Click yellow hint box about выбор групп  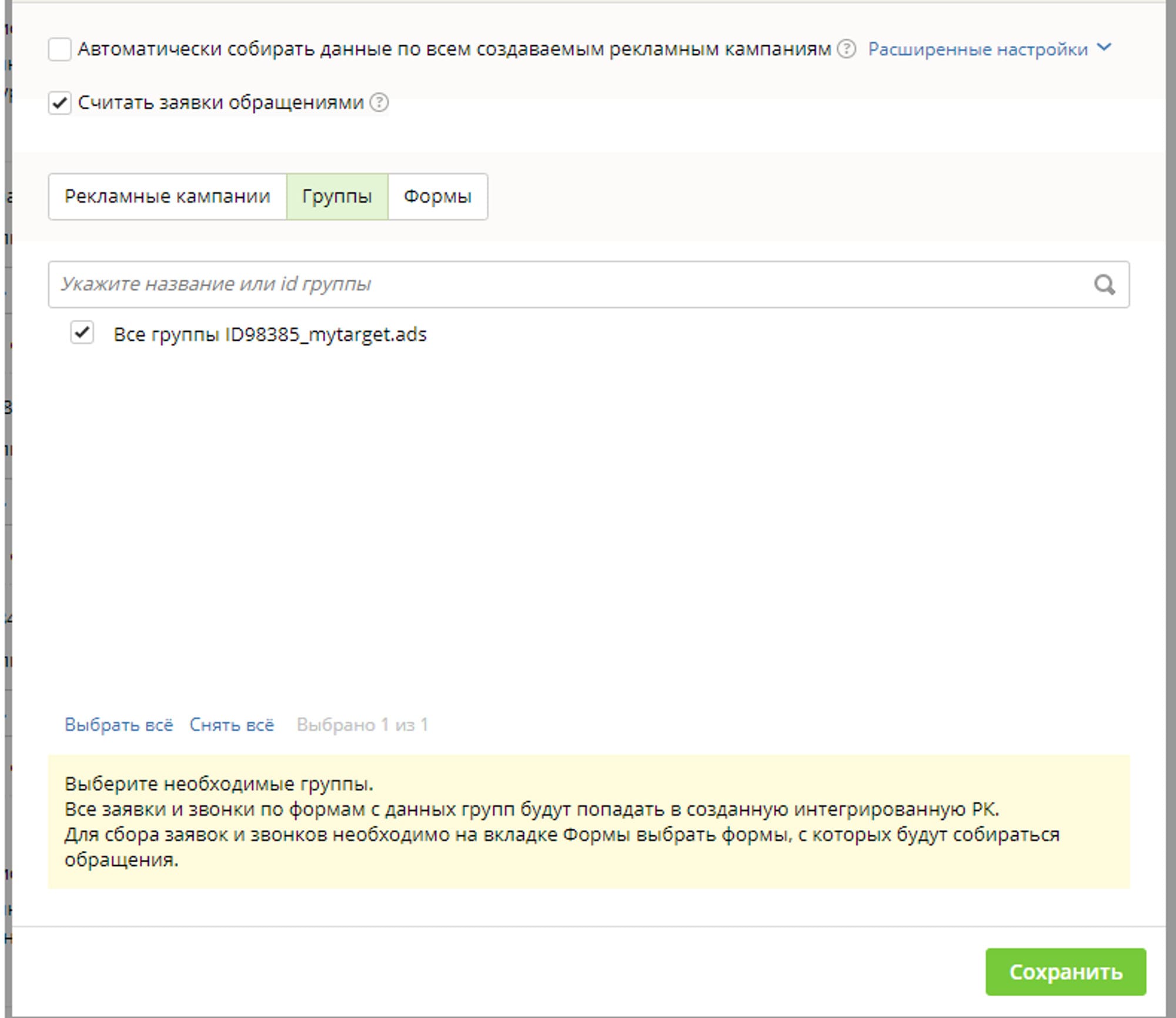(588, 822)
